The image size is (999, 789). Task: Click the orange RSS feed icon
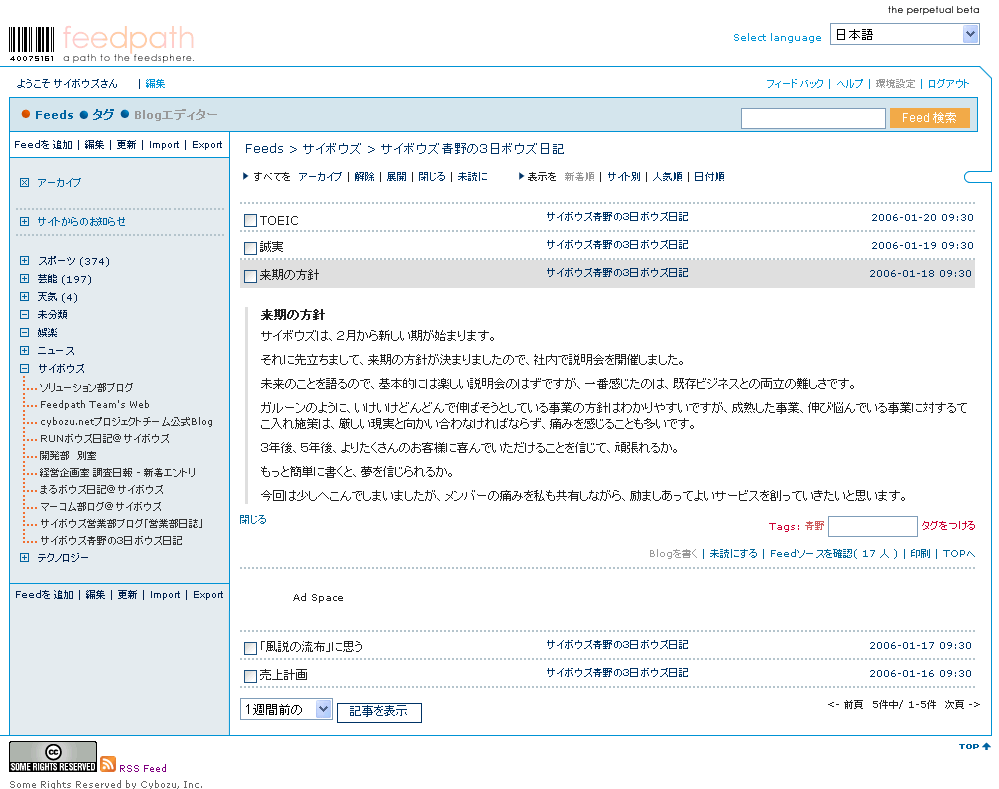(x=108, y=764)
